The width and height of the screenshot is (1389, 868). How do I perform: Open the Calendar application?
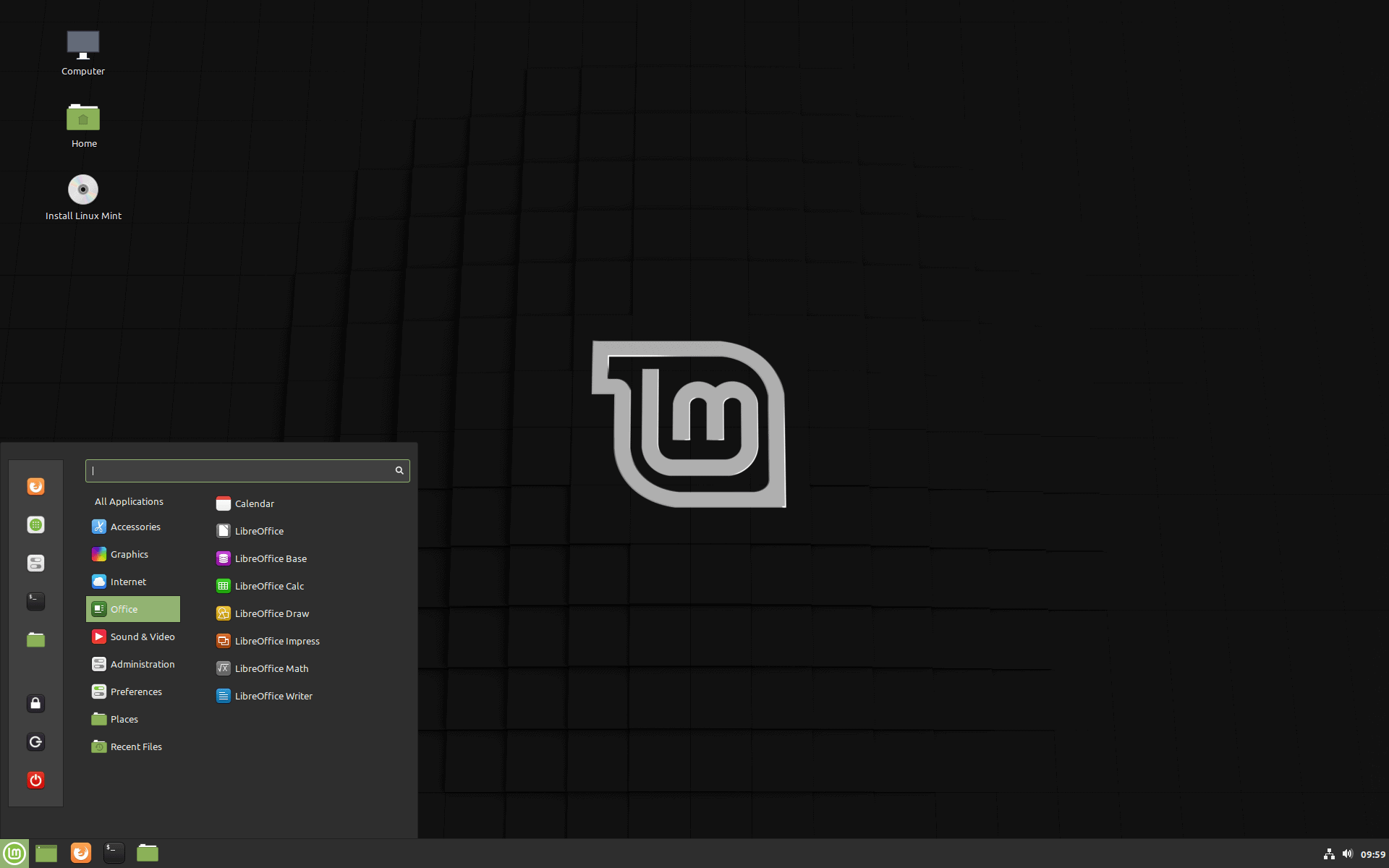pos(254,503)
